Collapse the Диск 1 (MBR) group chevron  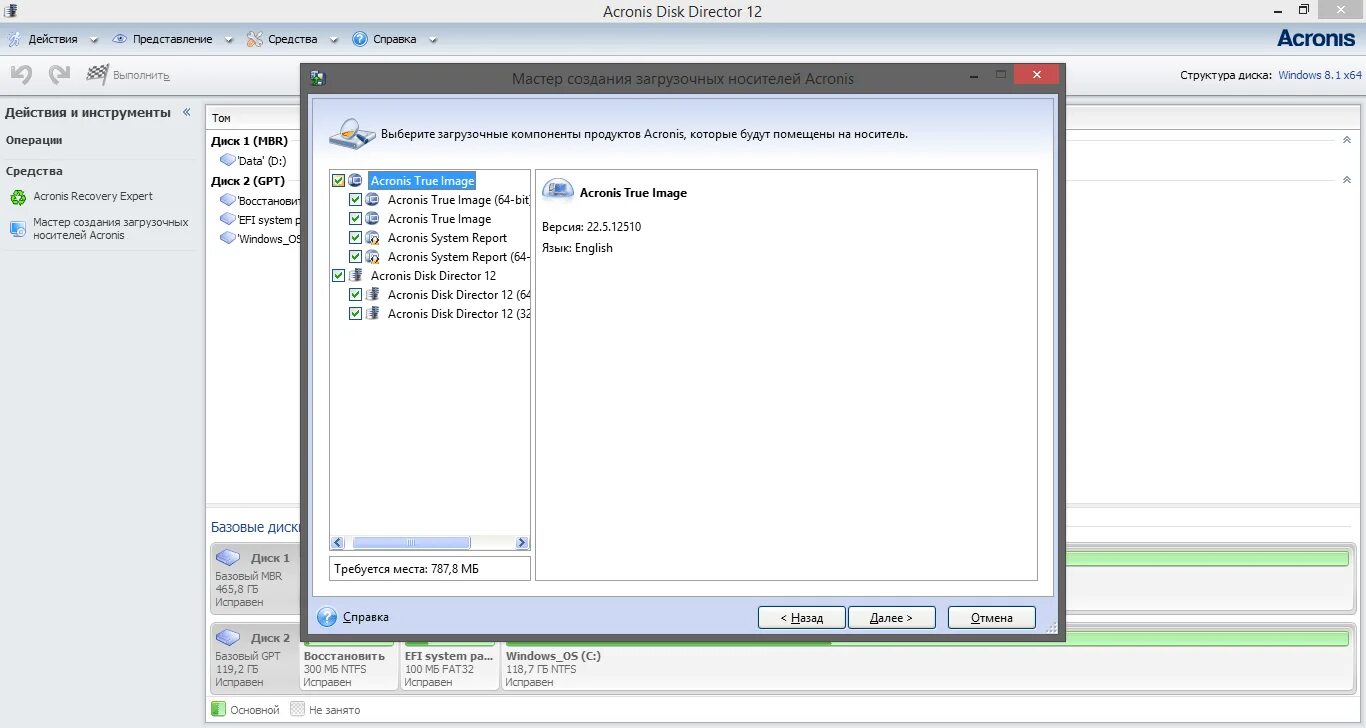(1347, 141)
